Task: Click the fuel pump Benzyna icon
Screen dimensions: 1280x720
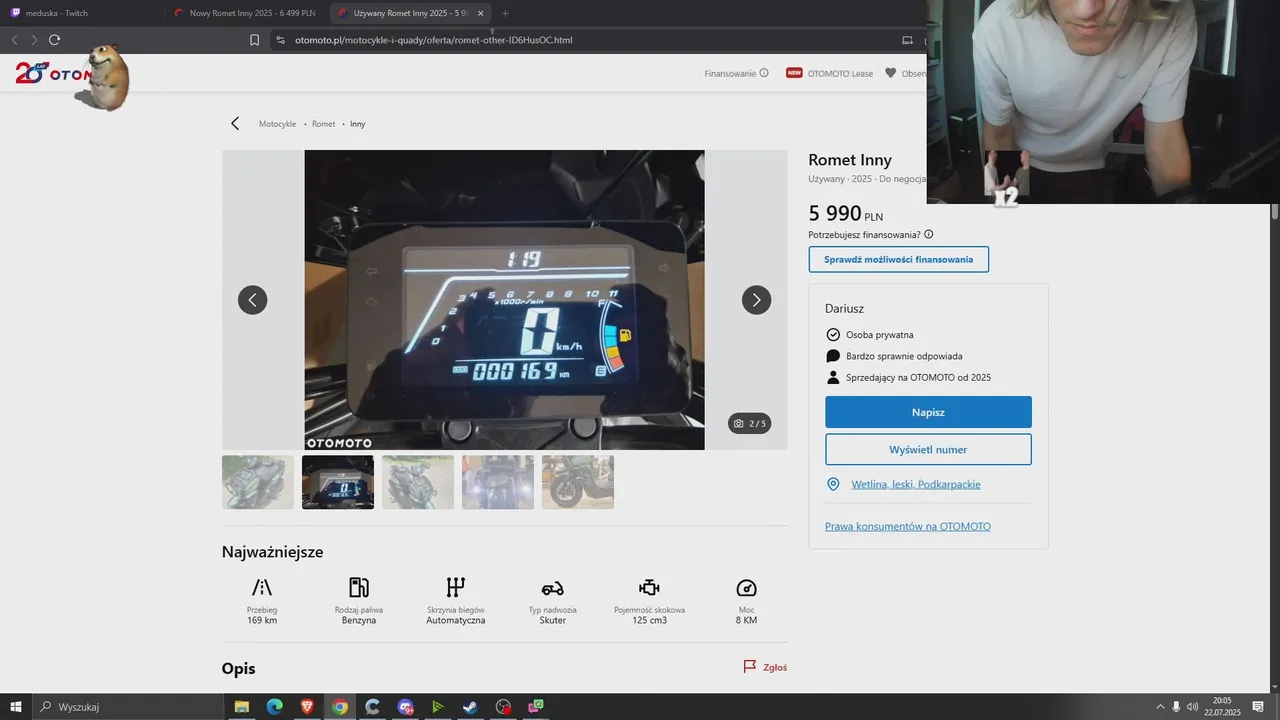Action: point(359,587)
